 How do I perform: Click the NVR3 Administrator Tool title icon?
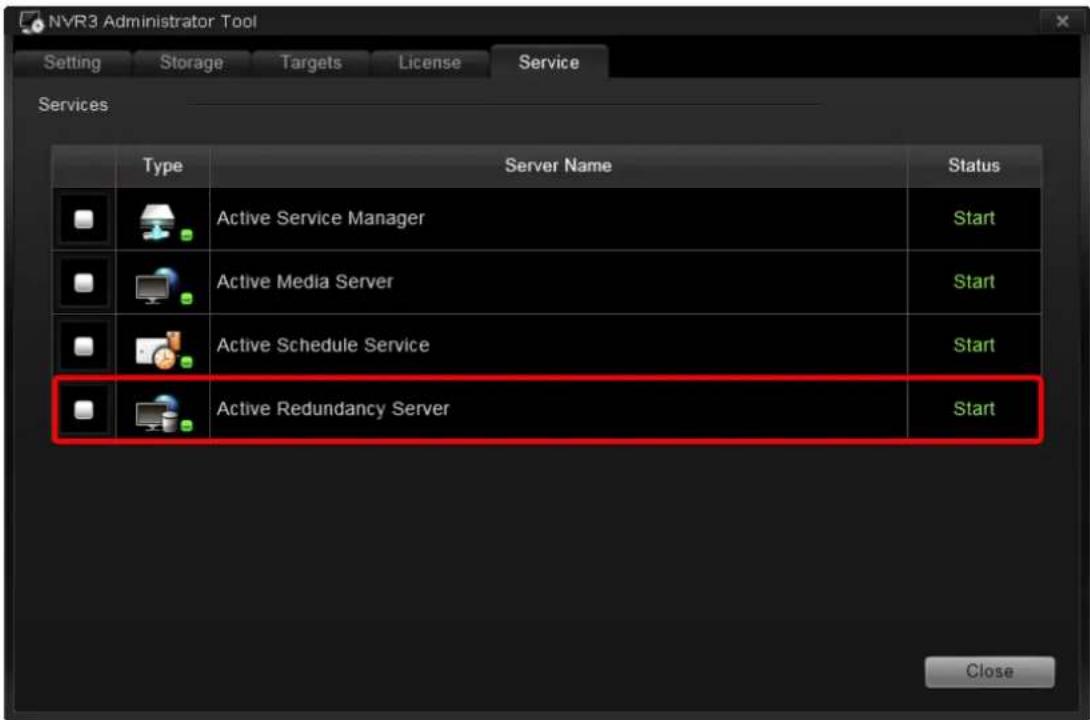[x=32, y=22]
